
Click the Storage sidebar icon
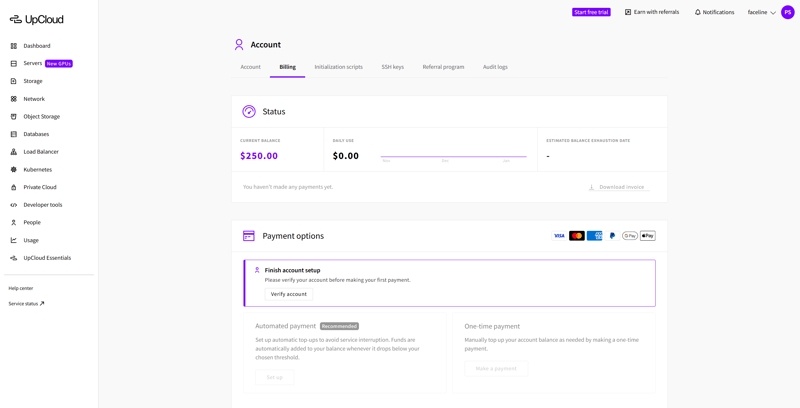point(14,81)
